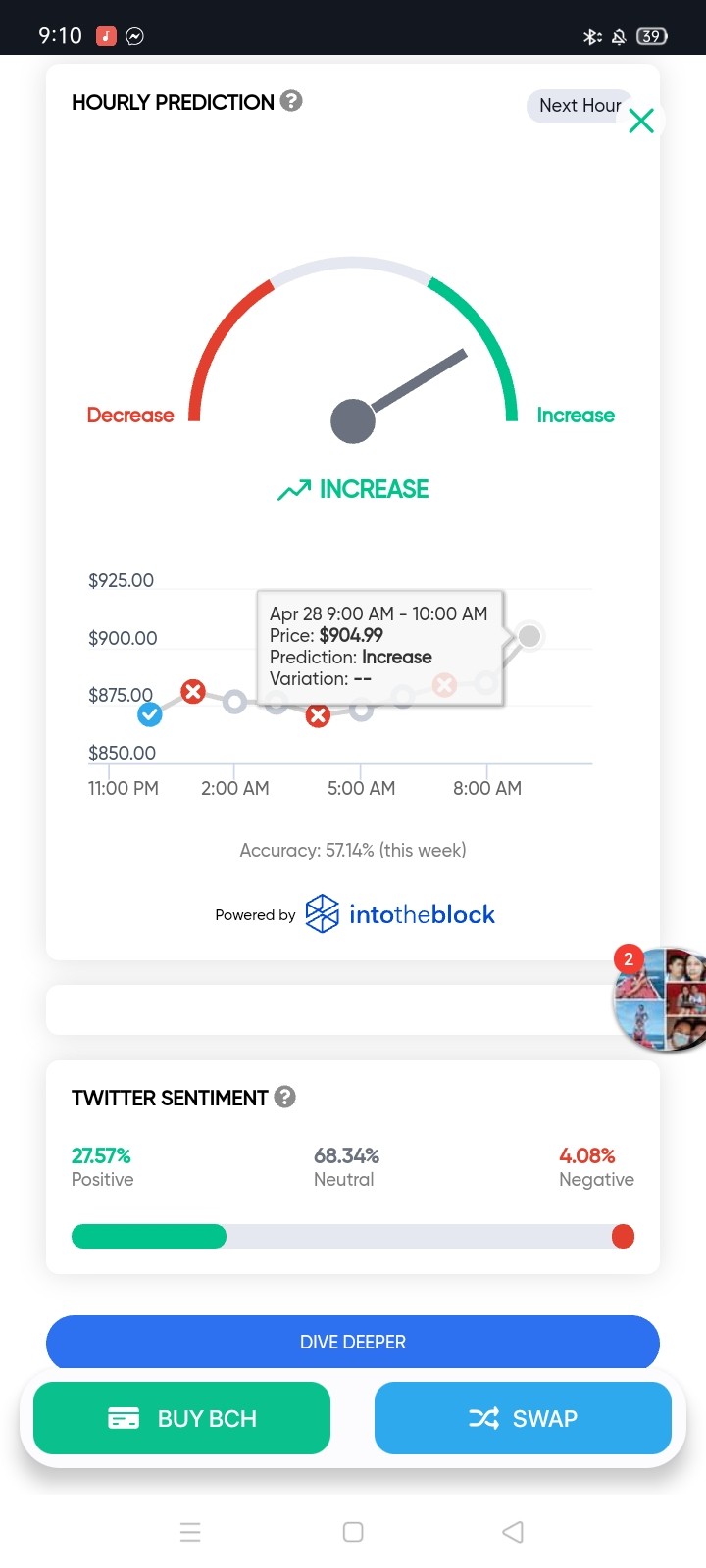Screen dimensions: 706x1568
Task: Open the Twitter Sentiment help icon
Action: [x=284, y=1097]
